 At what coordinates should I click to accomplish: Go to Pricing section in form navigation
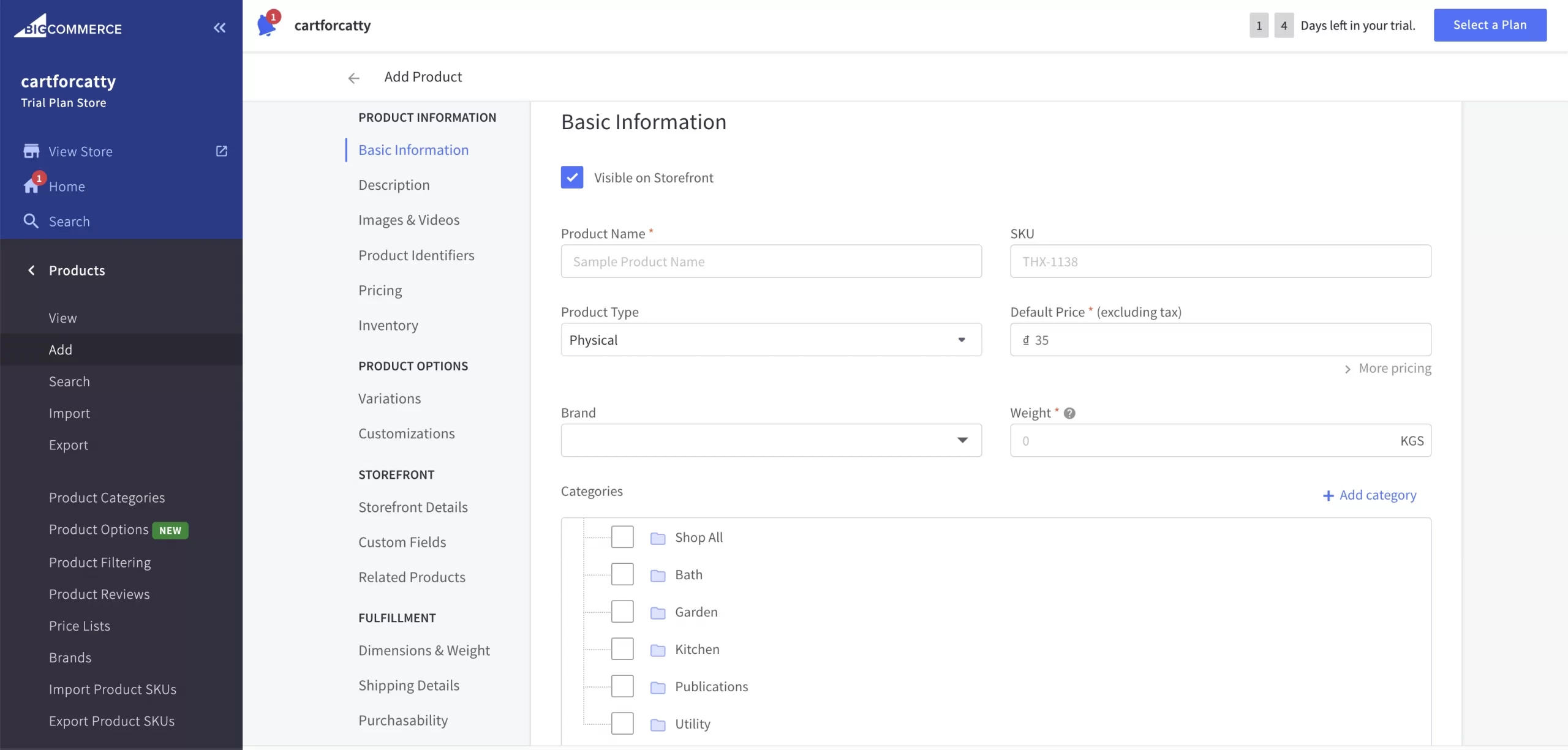click(380, 290)
